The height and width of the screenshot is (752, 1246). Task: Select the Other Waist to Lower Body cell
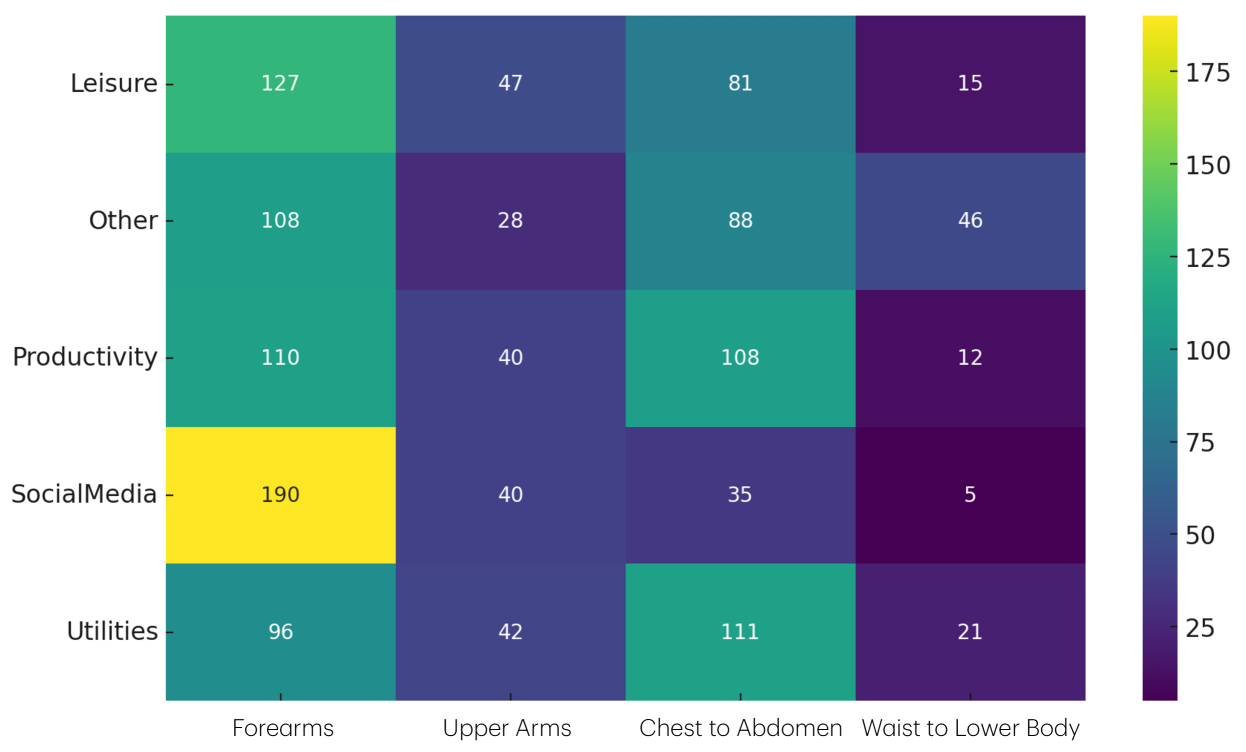[x=970, y=220]
